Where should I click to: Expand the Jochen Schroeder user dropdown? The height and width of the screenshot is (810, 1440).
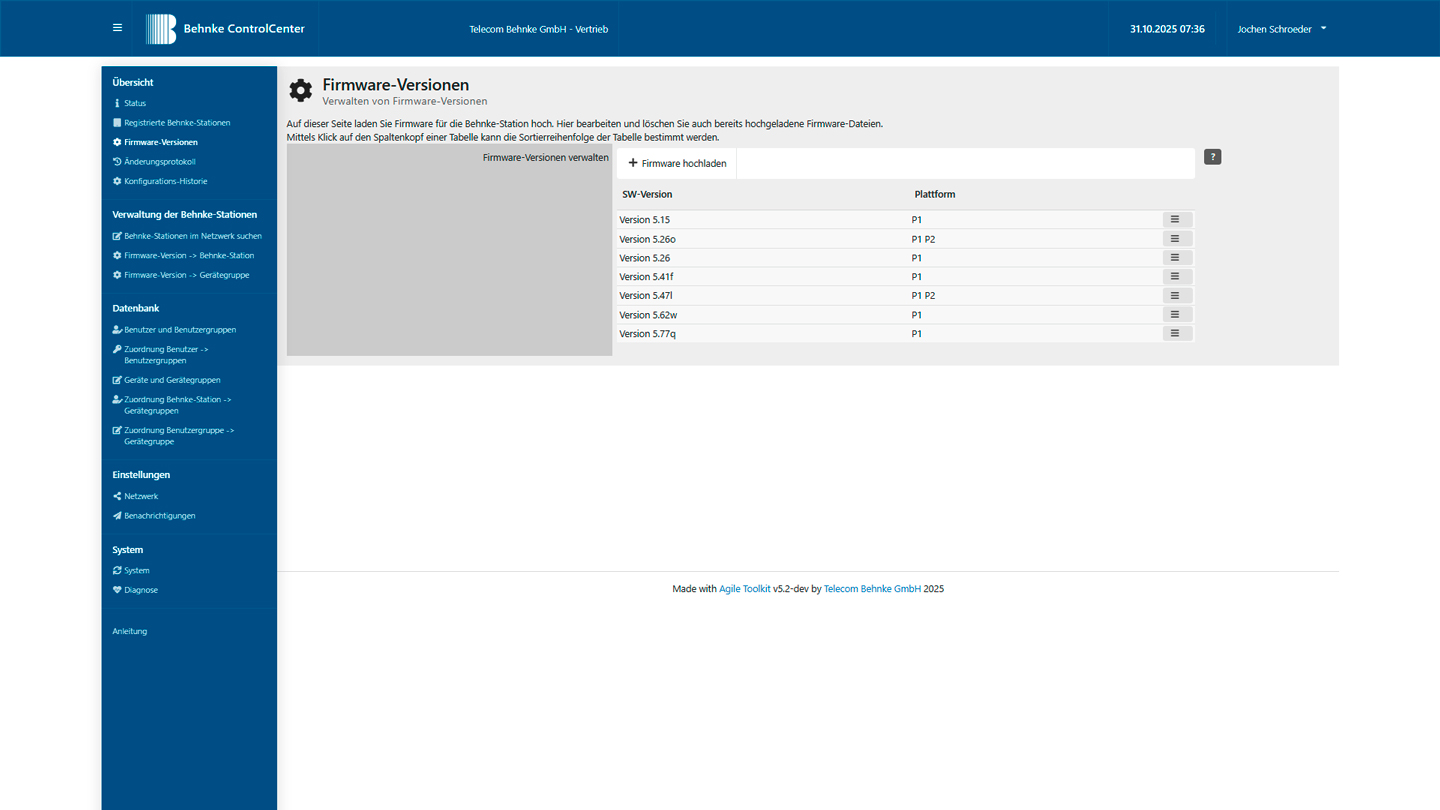(1281, 29)
